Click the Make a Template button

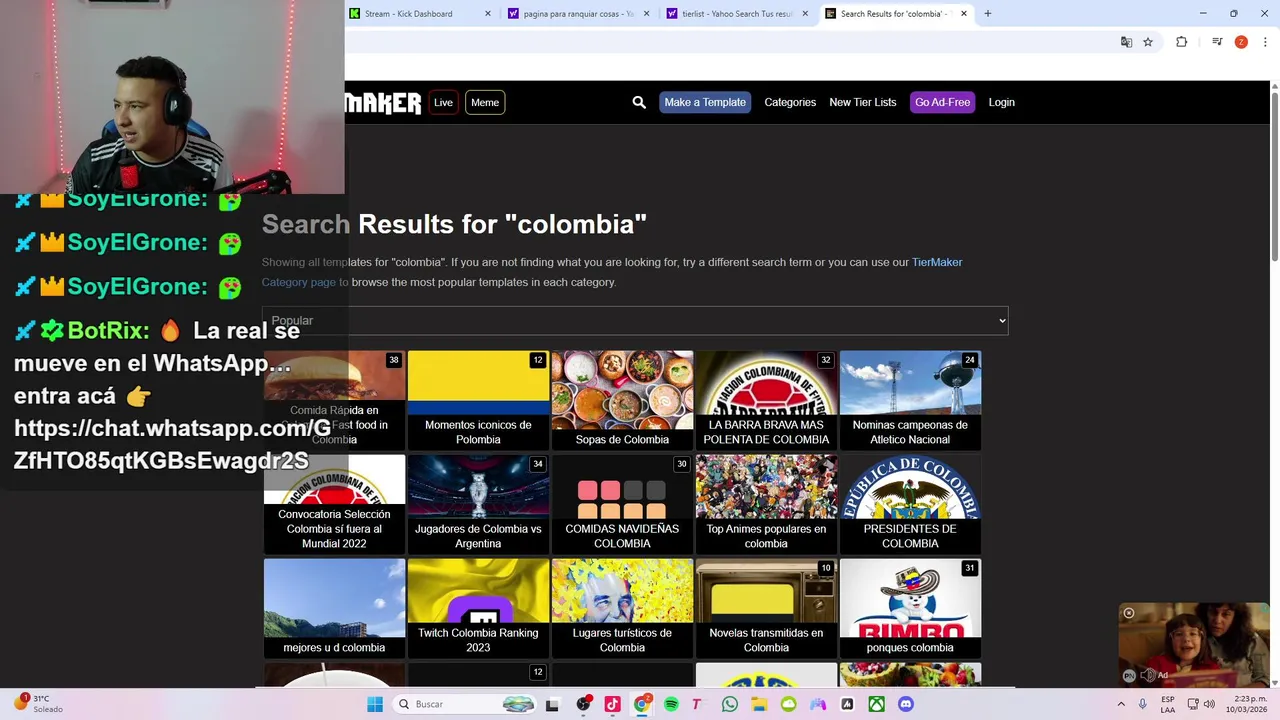(705, 102)
